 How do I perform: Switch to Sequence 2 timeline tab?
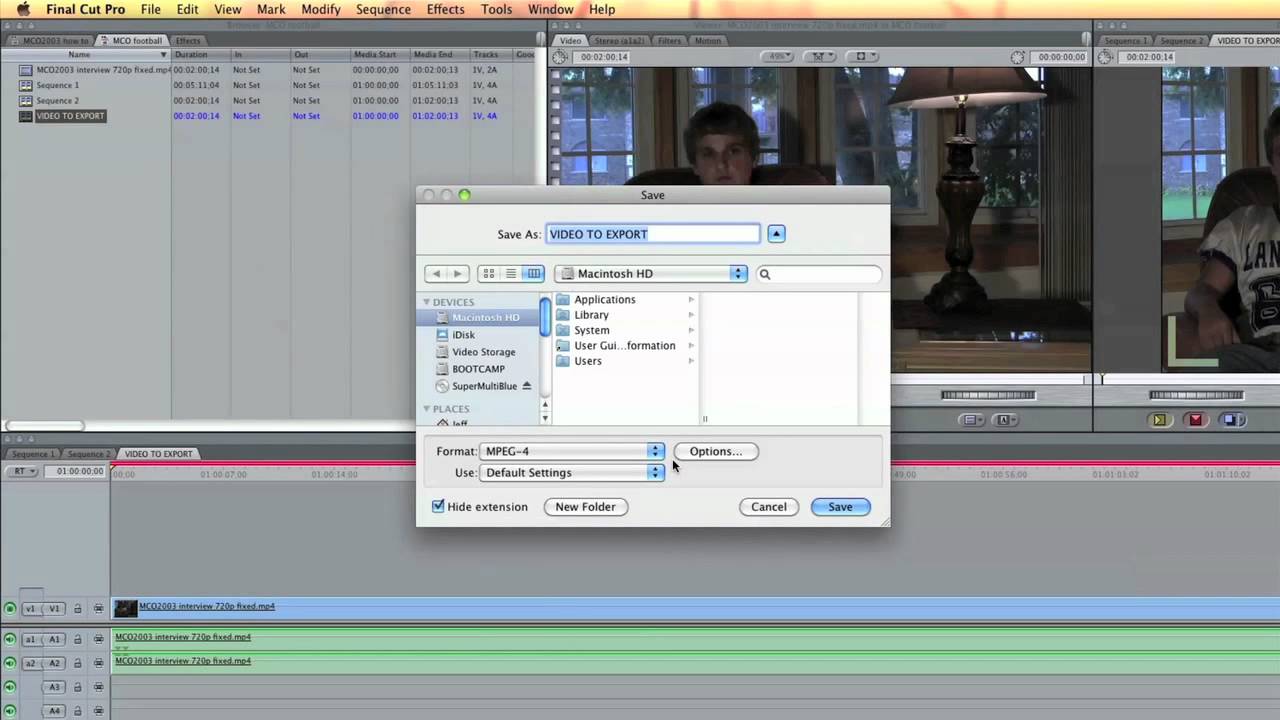point(89,454)
